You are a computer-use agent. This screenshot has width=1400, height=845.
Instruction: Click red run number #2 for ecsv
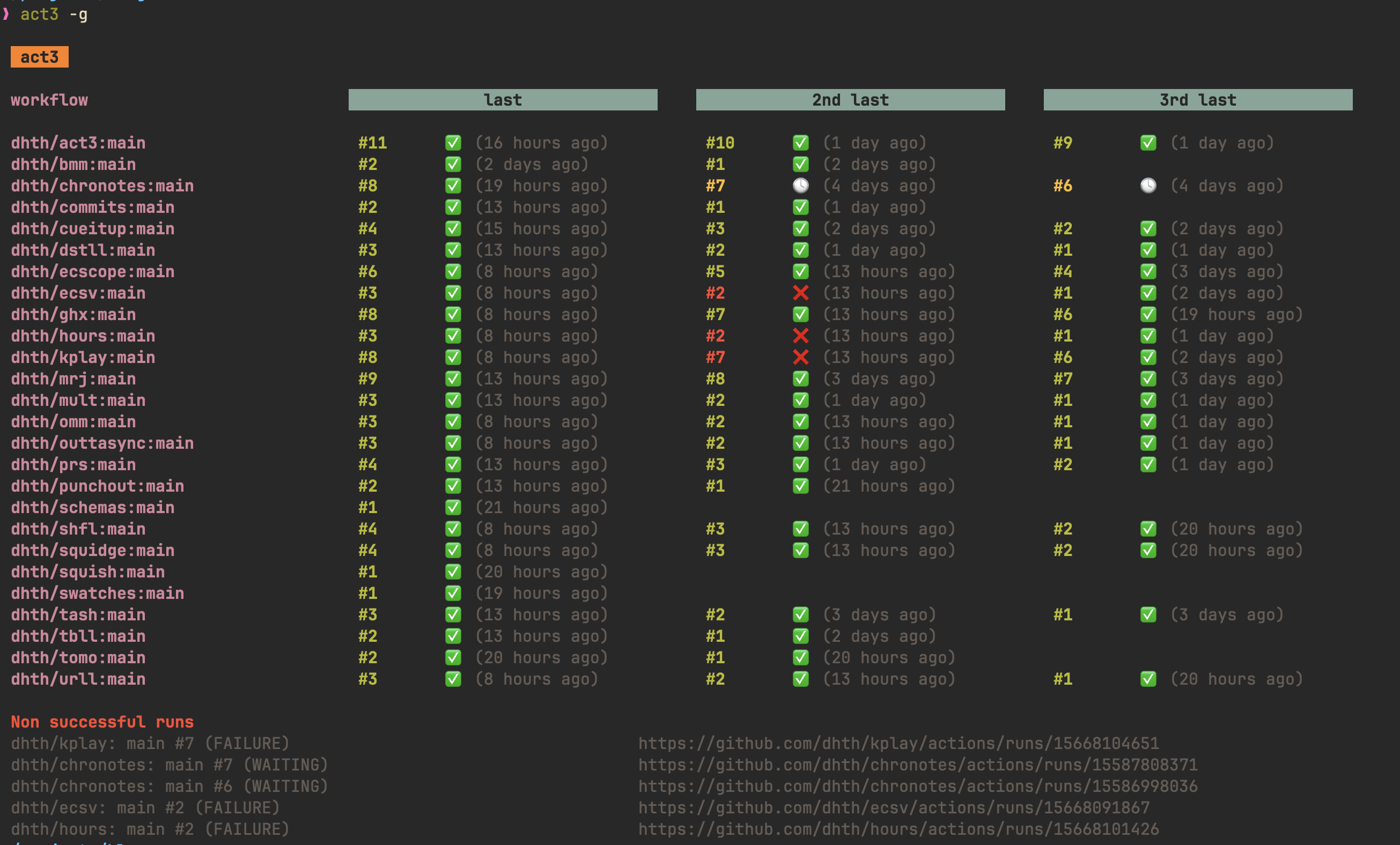click(716, 293)
